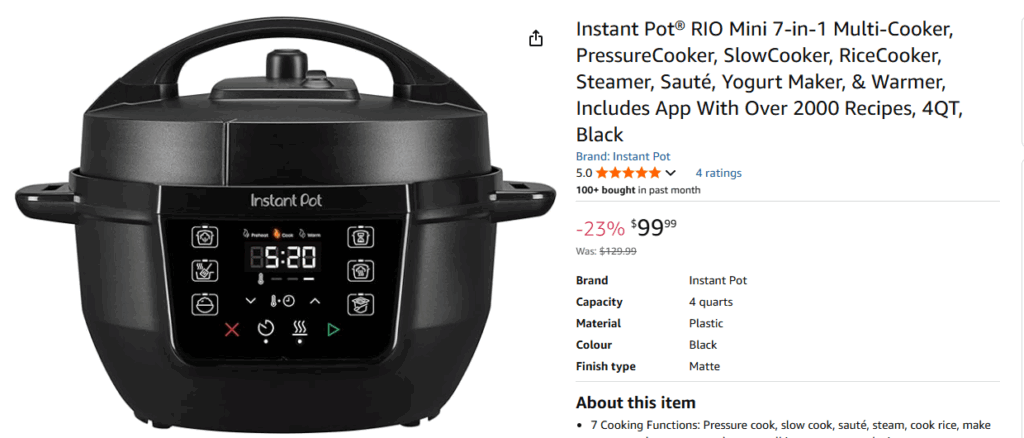
Task: Open the 4 ratings link
Action: click(718, 173)
